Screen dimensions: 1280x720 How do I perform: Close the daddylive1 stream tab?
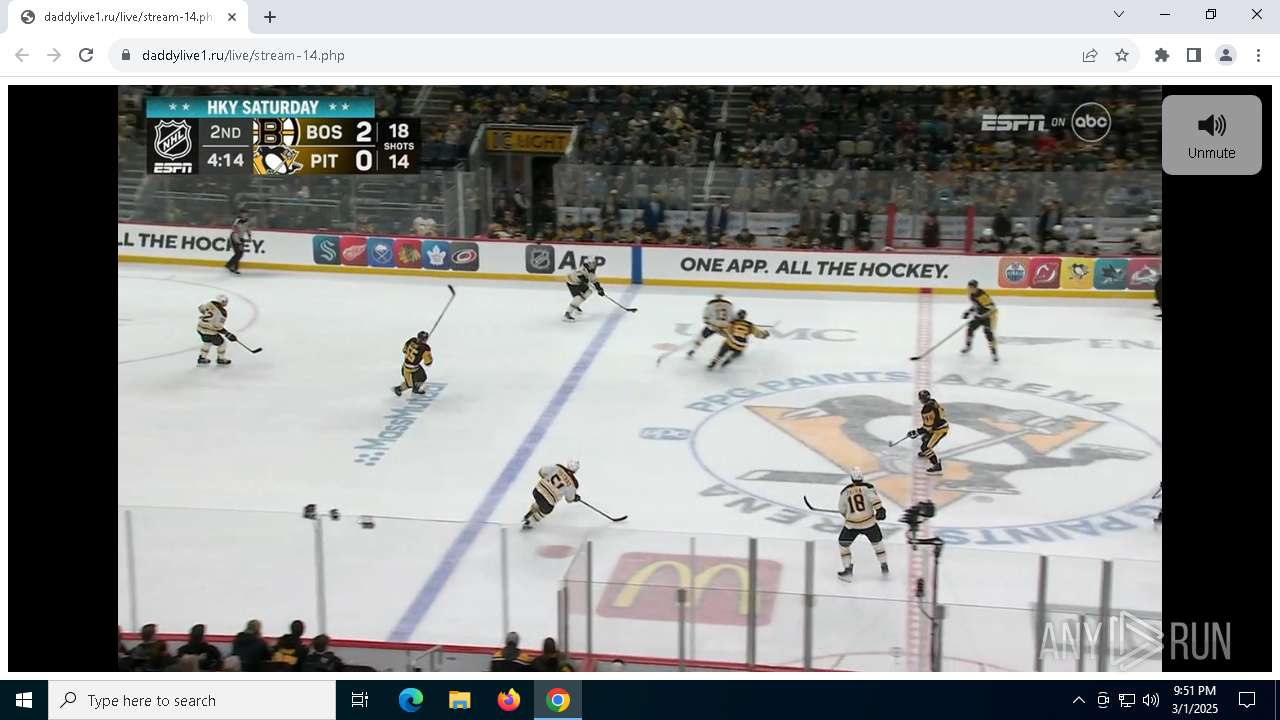pos(231,16)
